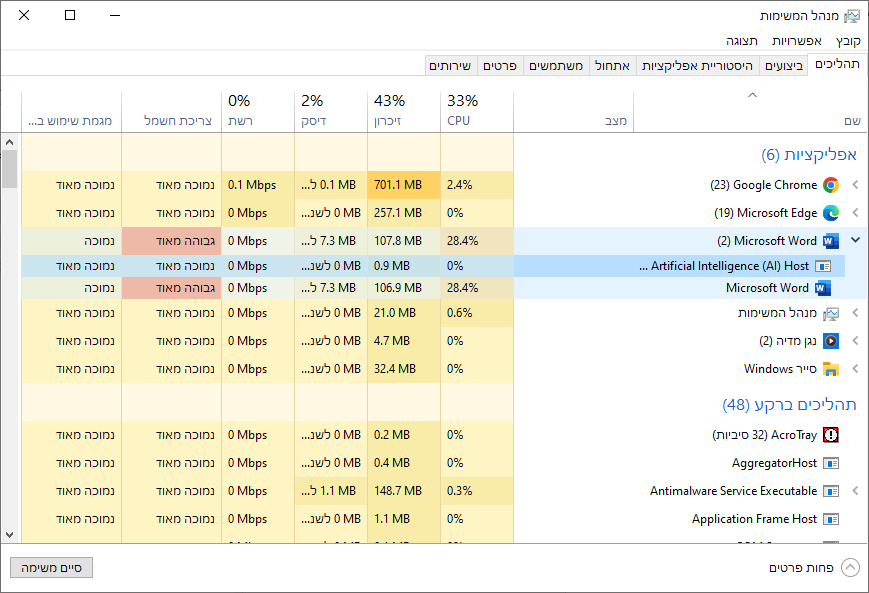869x593 pixels.
Task: Collapse details with פחות פרטים chevron
Action: (850, 567)
